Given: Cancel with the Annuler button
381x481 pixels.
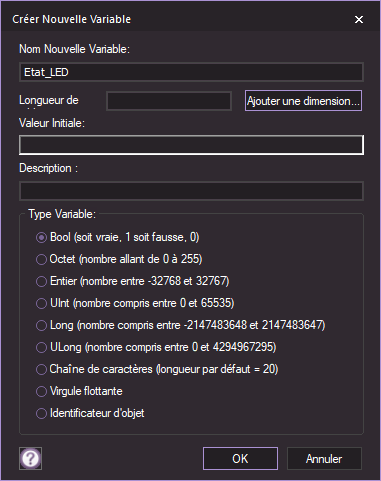Looking at the screenshot, I should coord(324,459).
